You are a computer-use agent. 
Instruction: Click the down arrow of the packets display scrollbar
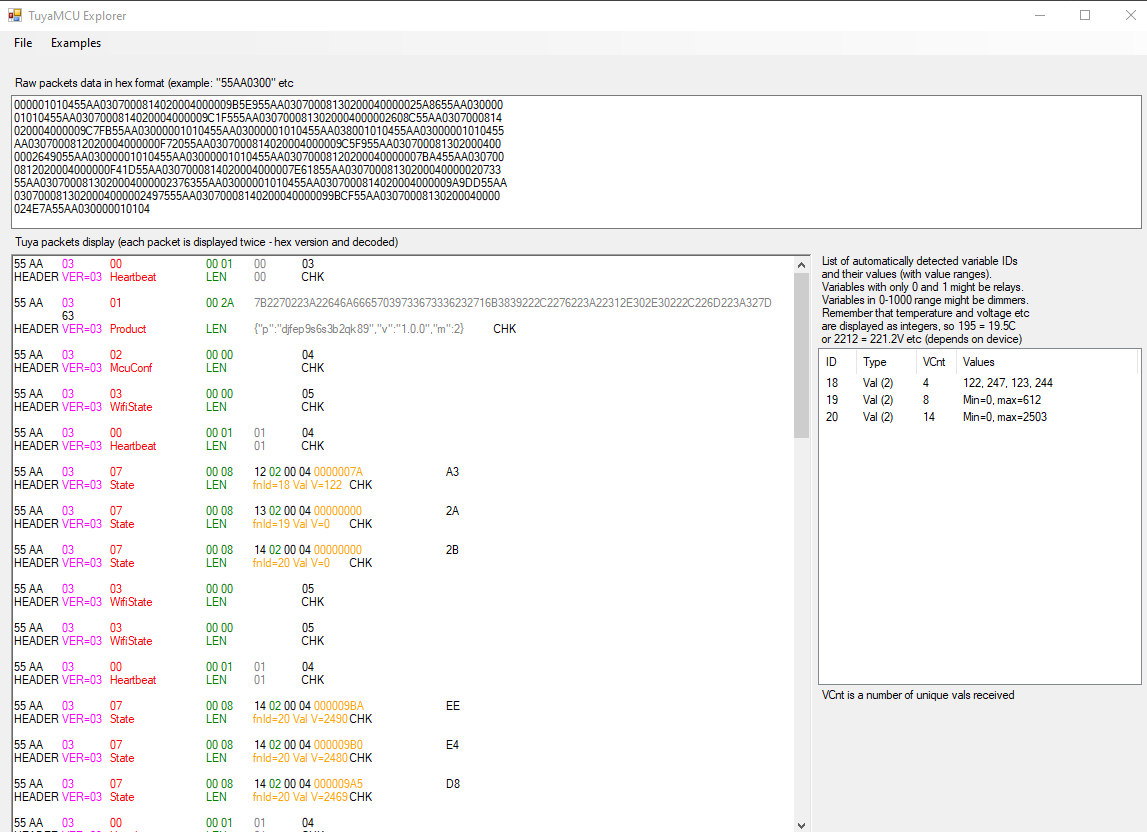(802, 825)
